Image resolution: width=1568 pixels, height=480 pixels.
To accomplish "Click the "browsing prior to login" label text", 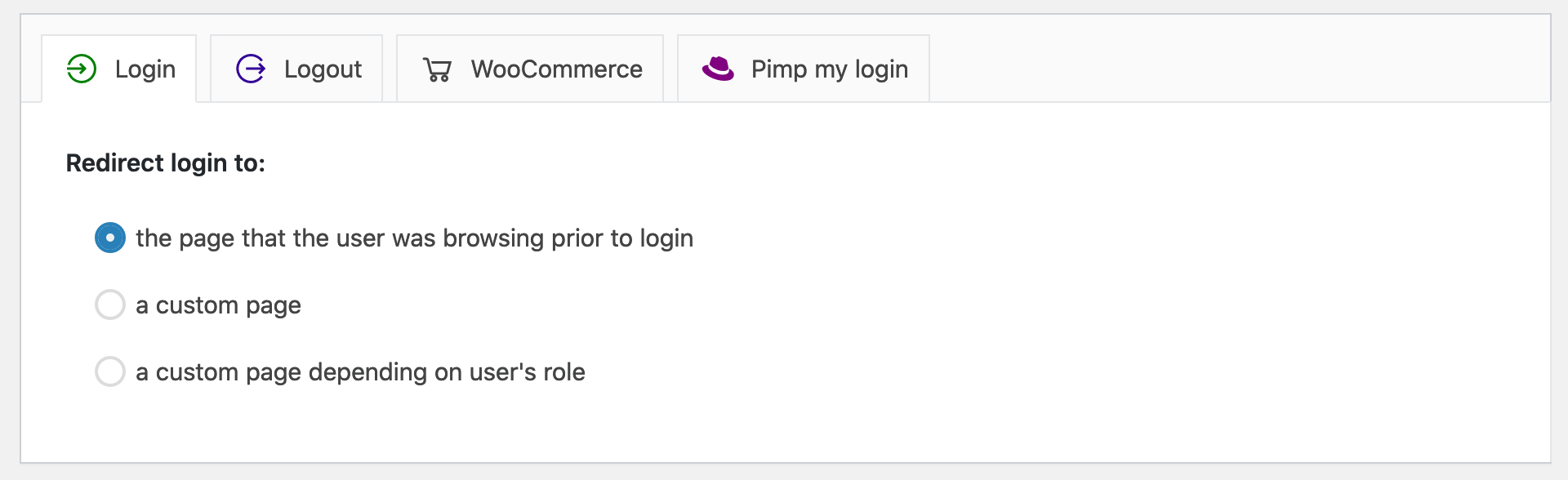I will pyautogui.click(x=568, y=238).
